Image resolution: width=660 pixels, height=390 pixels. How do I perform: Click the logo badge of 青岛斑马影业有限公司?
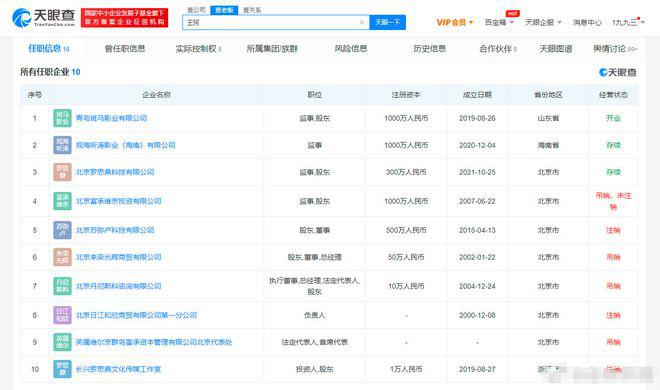[x=62, y=118]
